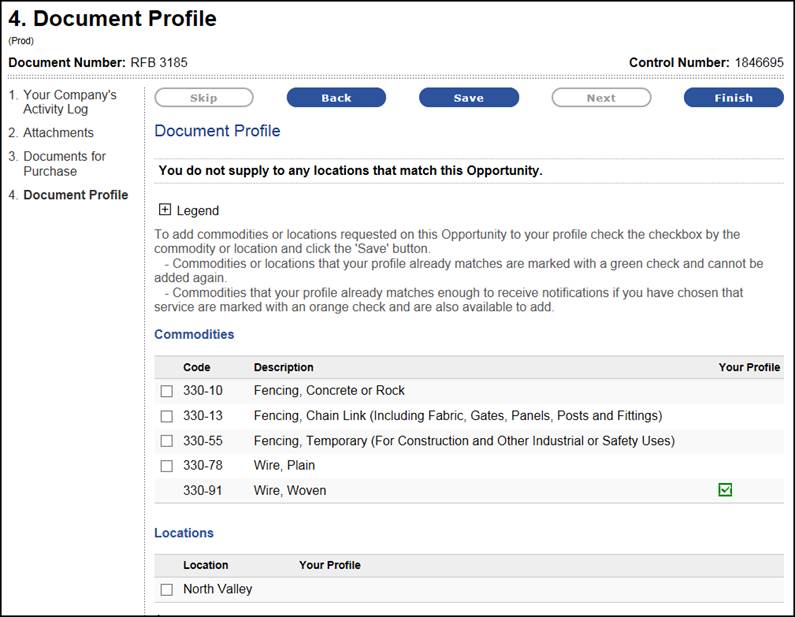Click the green check icon for Wire, Woven
Image resolution: width=795 pixels, height=617 pixels.
pos(726,490)
